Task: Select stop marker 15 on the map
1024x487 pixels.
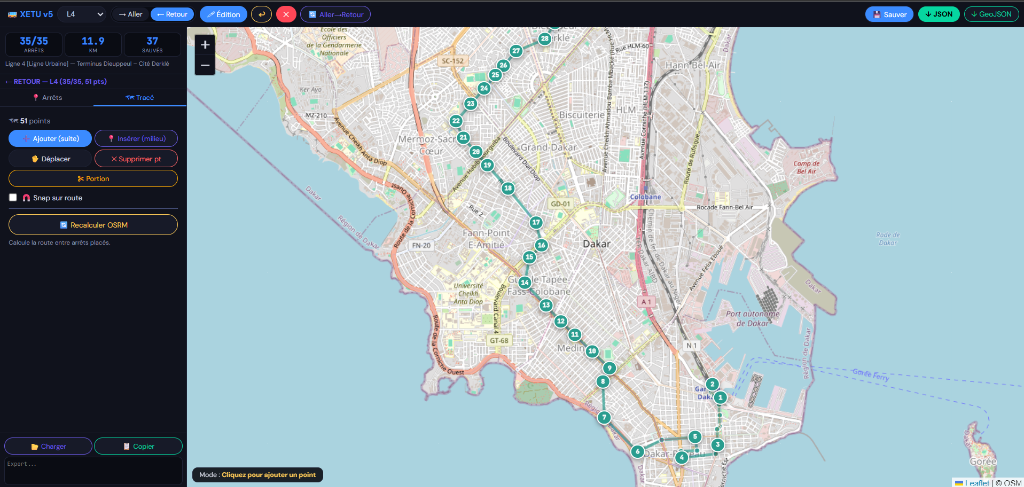Action: click(530, 257)
